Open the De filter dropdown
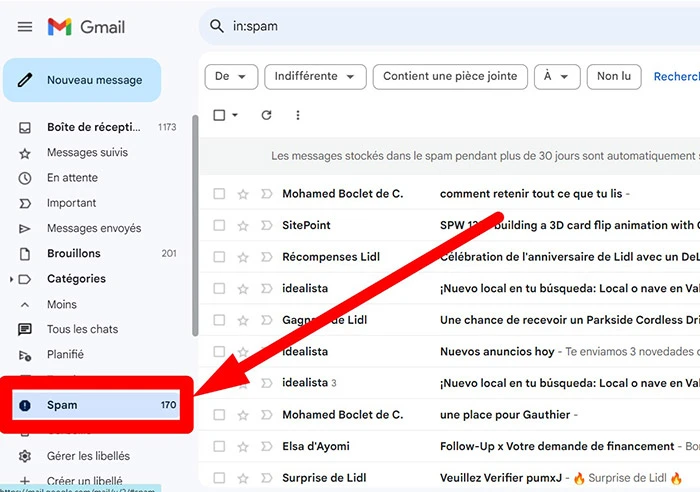The width and height of the screenshot is (700, 492). tap(231, 77)
